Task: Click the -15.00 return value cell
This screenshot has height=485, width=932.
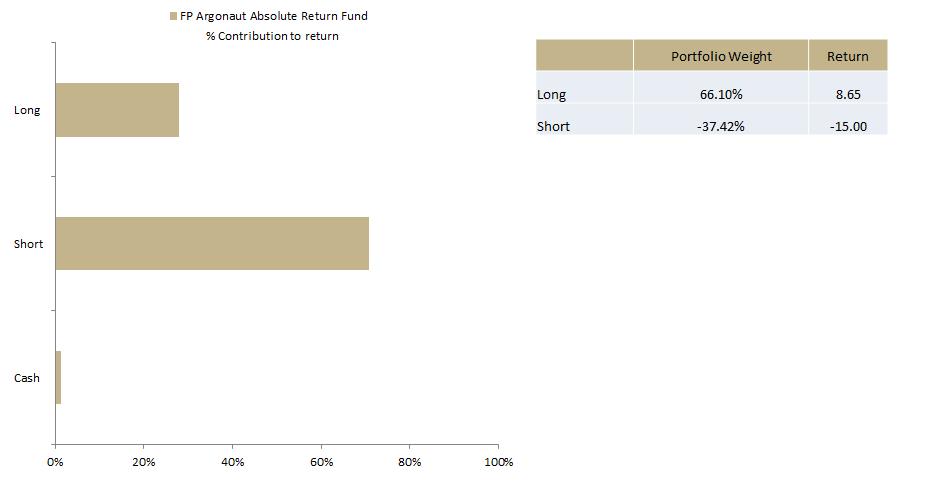Action: click(847, 126)
